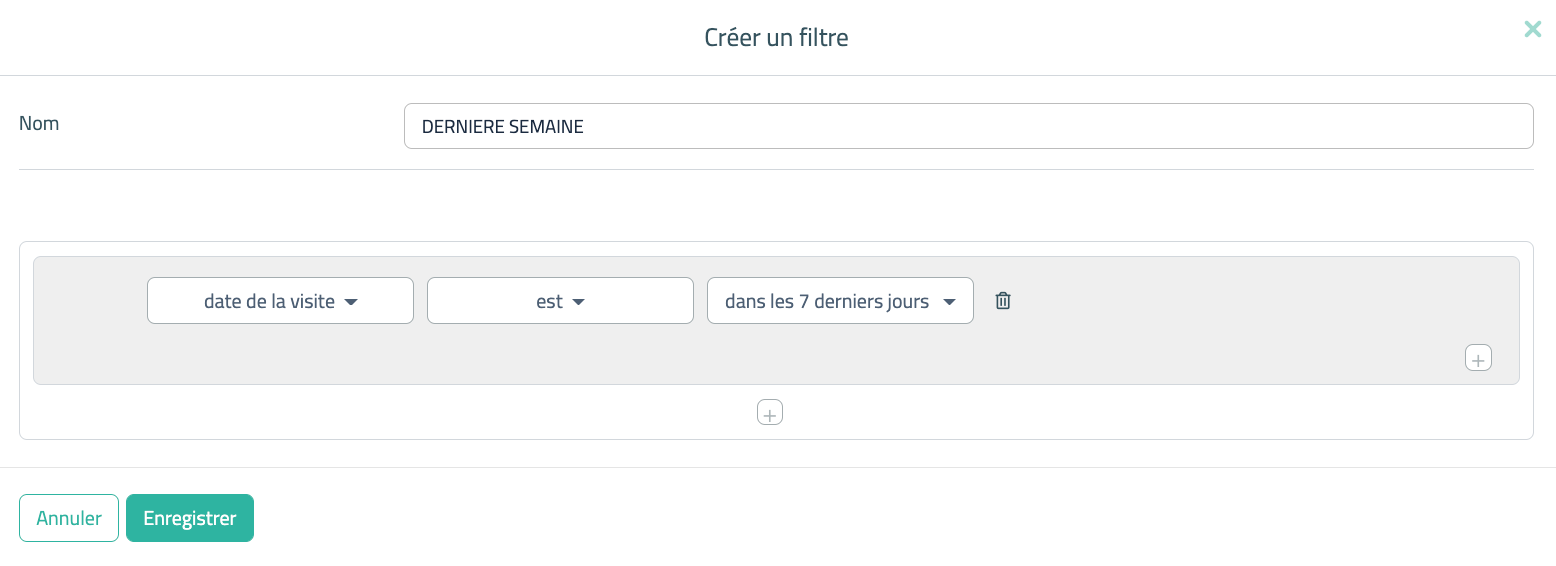The image size is (1556, 566).
Task: Click plus icon beneath the gray condition block
Action: (x=769, y=412)
